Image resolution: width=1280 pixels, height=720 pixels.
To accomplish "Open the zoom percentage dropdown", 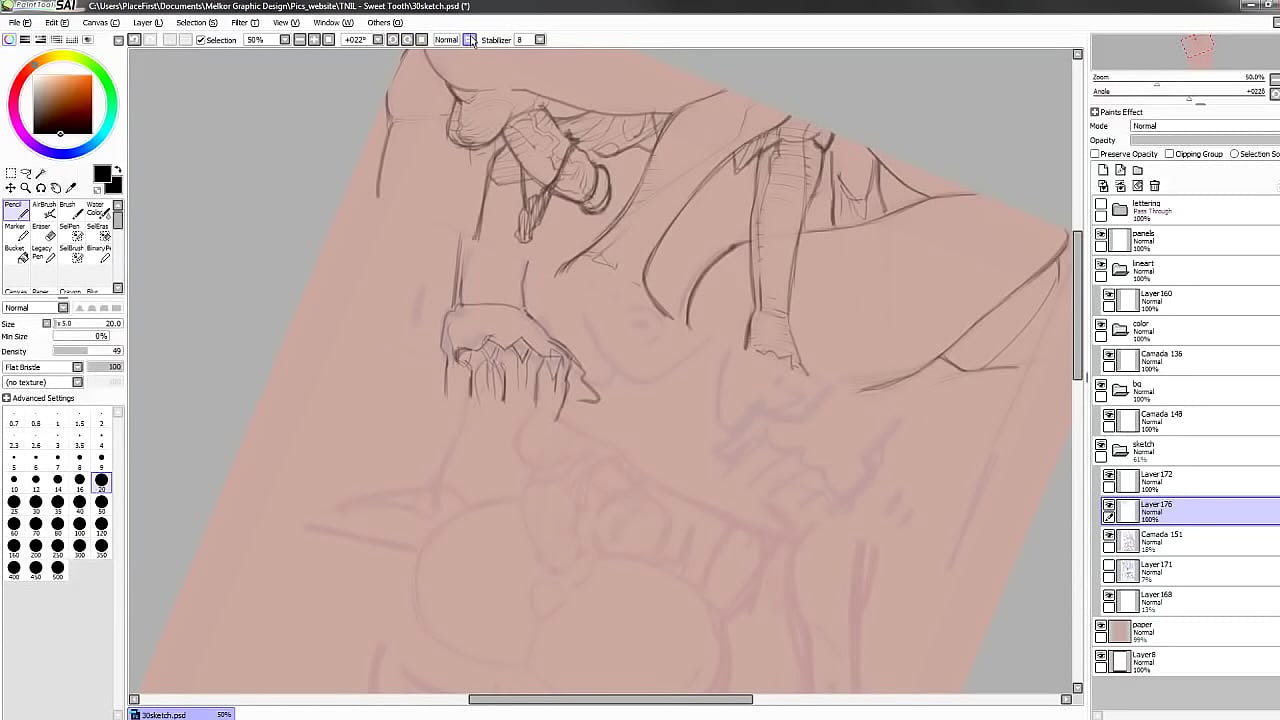I will pos(285,40).
